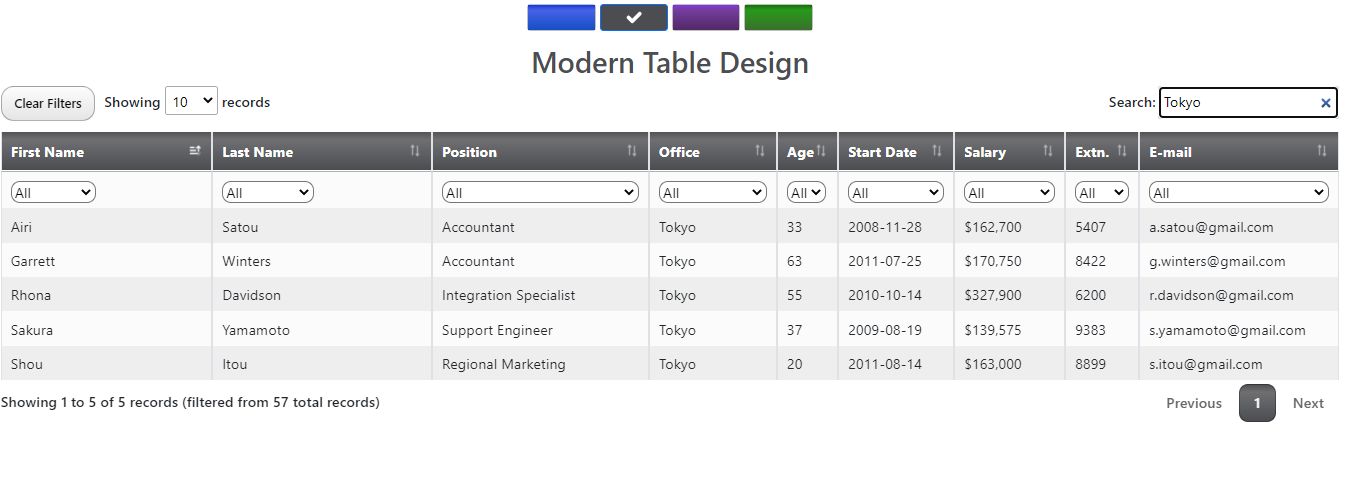Click the checked dark gray theme swatch
Screen dimensions: 1353x498
[x=634, y=18]
